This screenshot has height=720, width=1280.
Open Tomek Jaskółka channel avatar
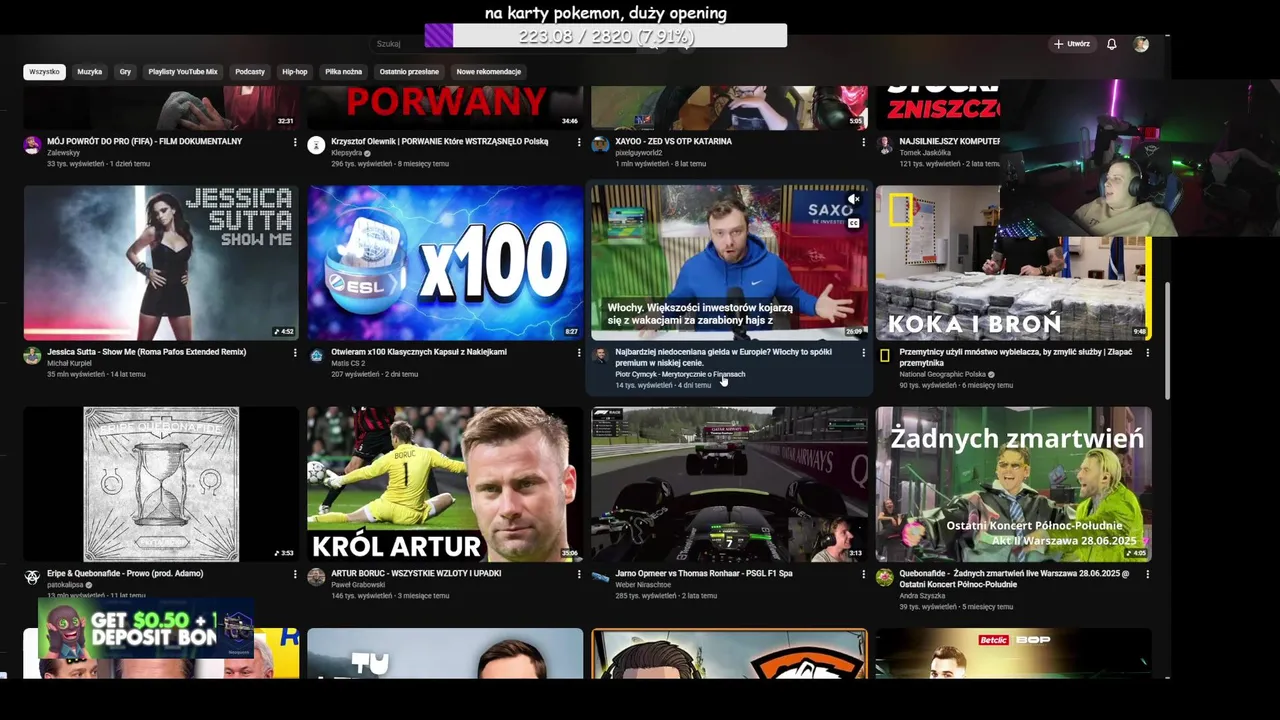(x=884, y=145)
